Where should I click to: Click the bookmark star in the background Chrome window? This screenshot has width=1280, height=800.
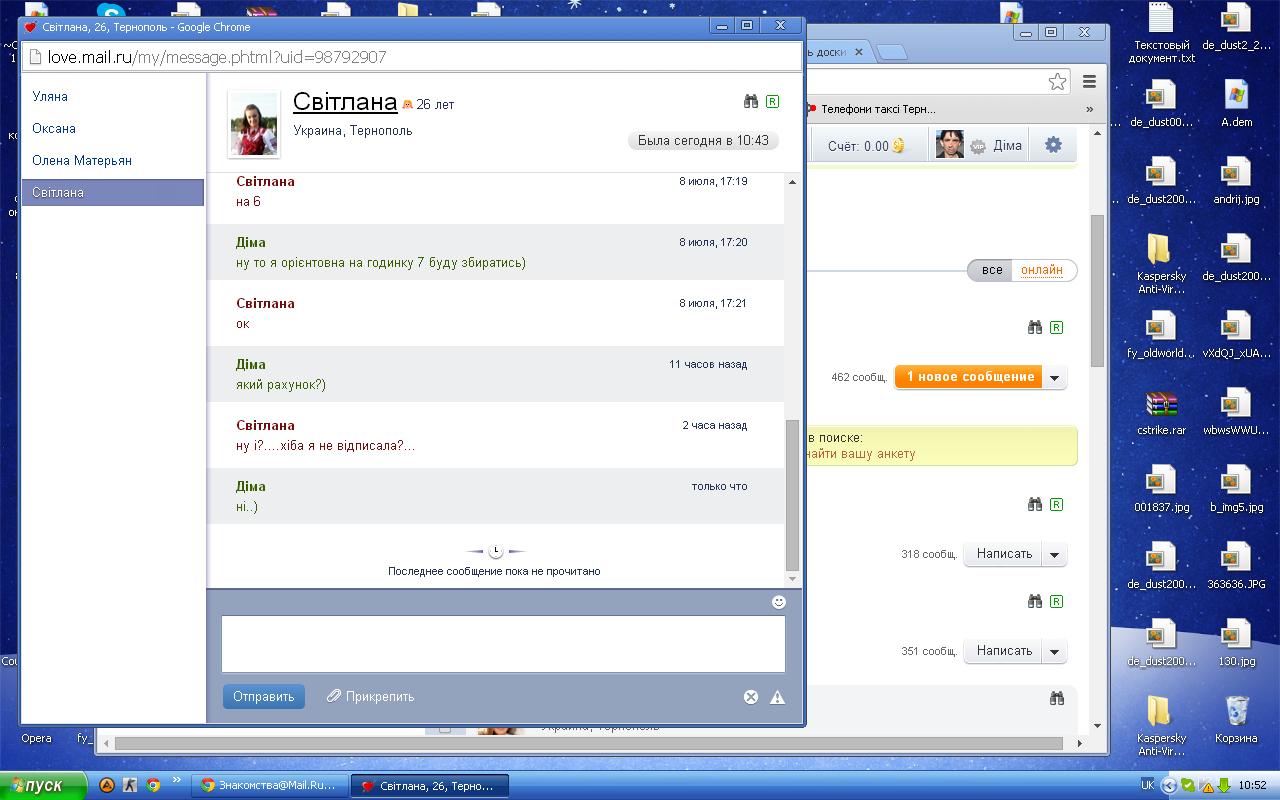tap(1057, 82)
